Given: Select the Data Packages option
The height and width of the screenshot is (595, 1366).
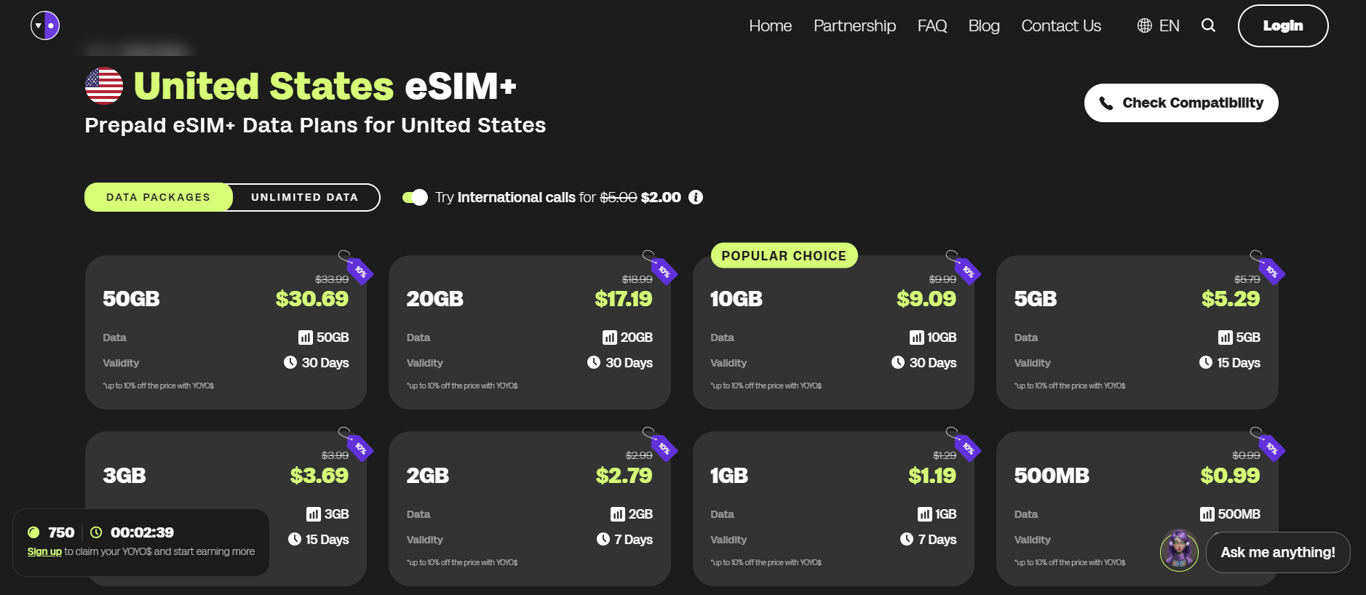Looking at the screenshot, I should [x=158, y=197].
